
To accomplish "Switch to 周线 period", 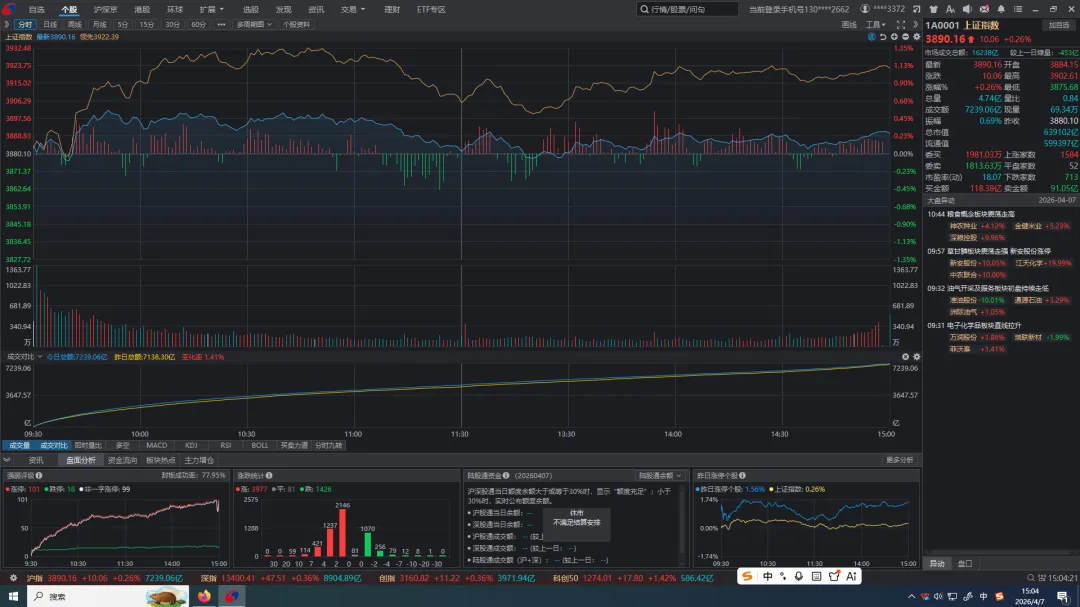I will pos(74,24).
